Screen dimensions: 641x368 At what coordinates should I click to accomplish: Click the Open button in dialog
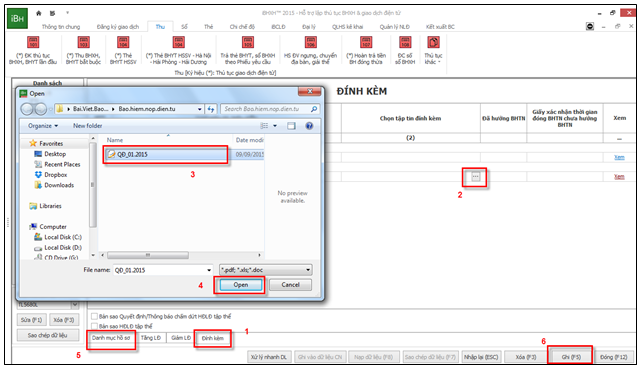pos(241,285)
